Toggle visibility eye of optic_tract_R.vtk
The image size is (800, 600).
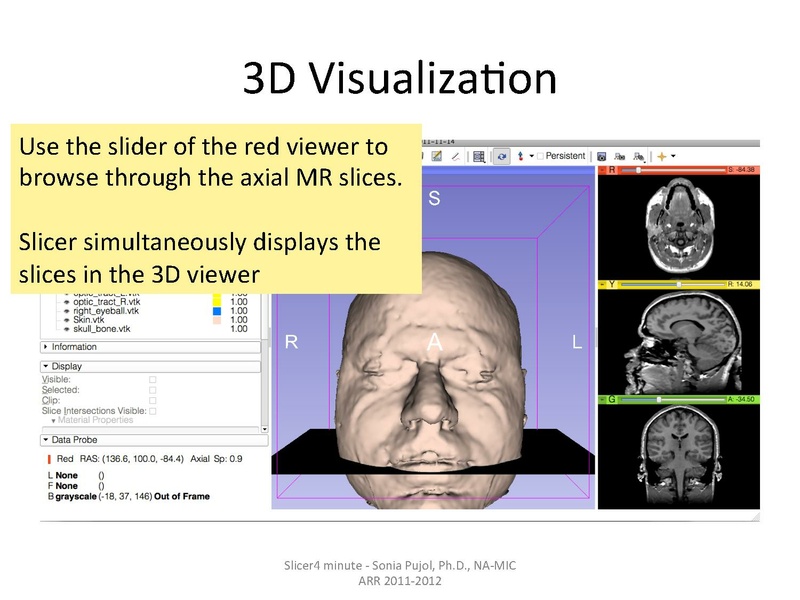coord(67,302)
